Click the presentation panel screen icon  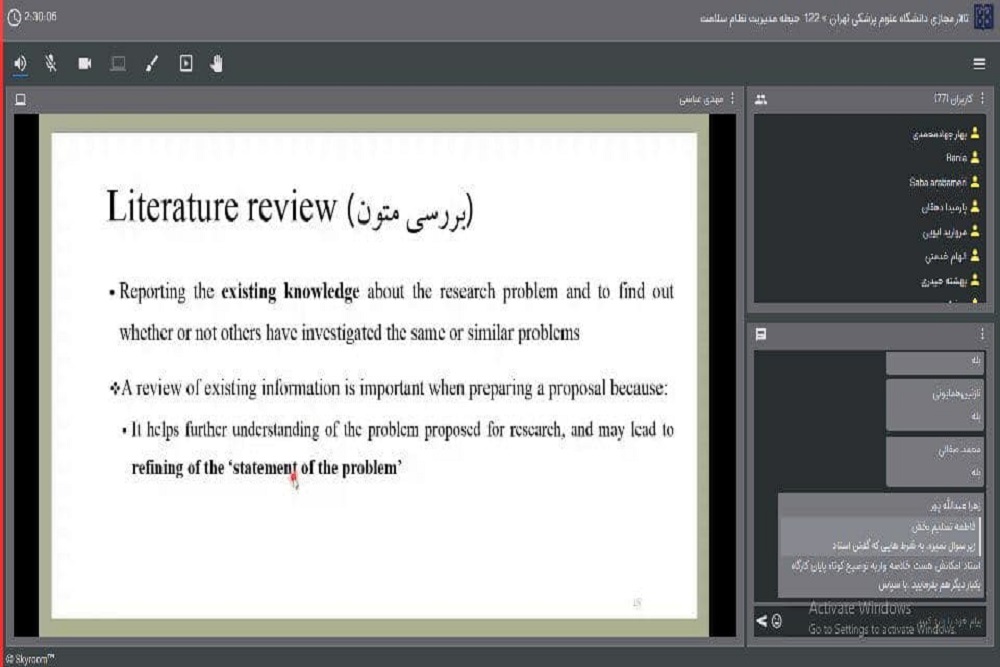pyautogui.click(x=20, y=99)
